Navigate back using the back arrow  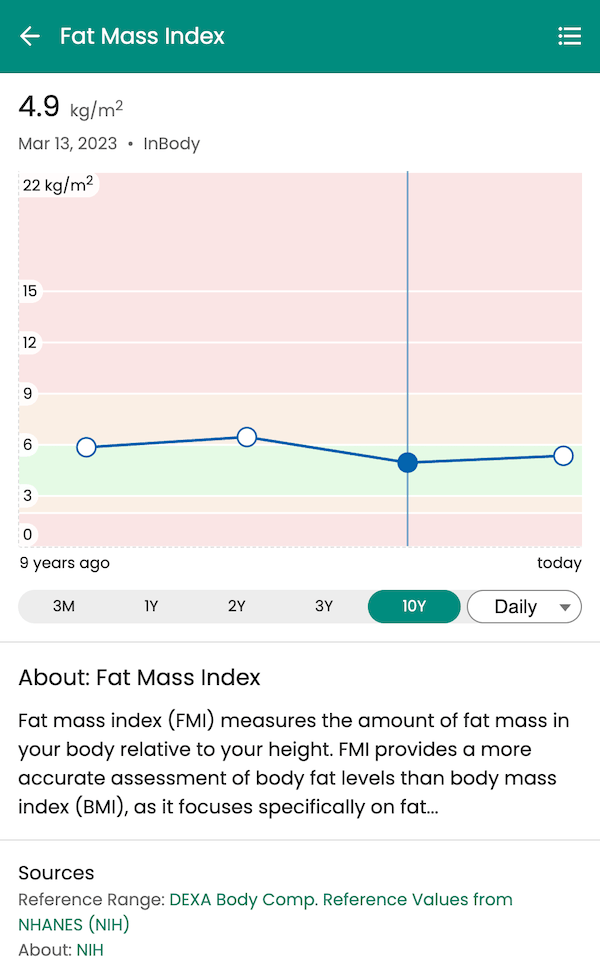[x=29, y=36]
